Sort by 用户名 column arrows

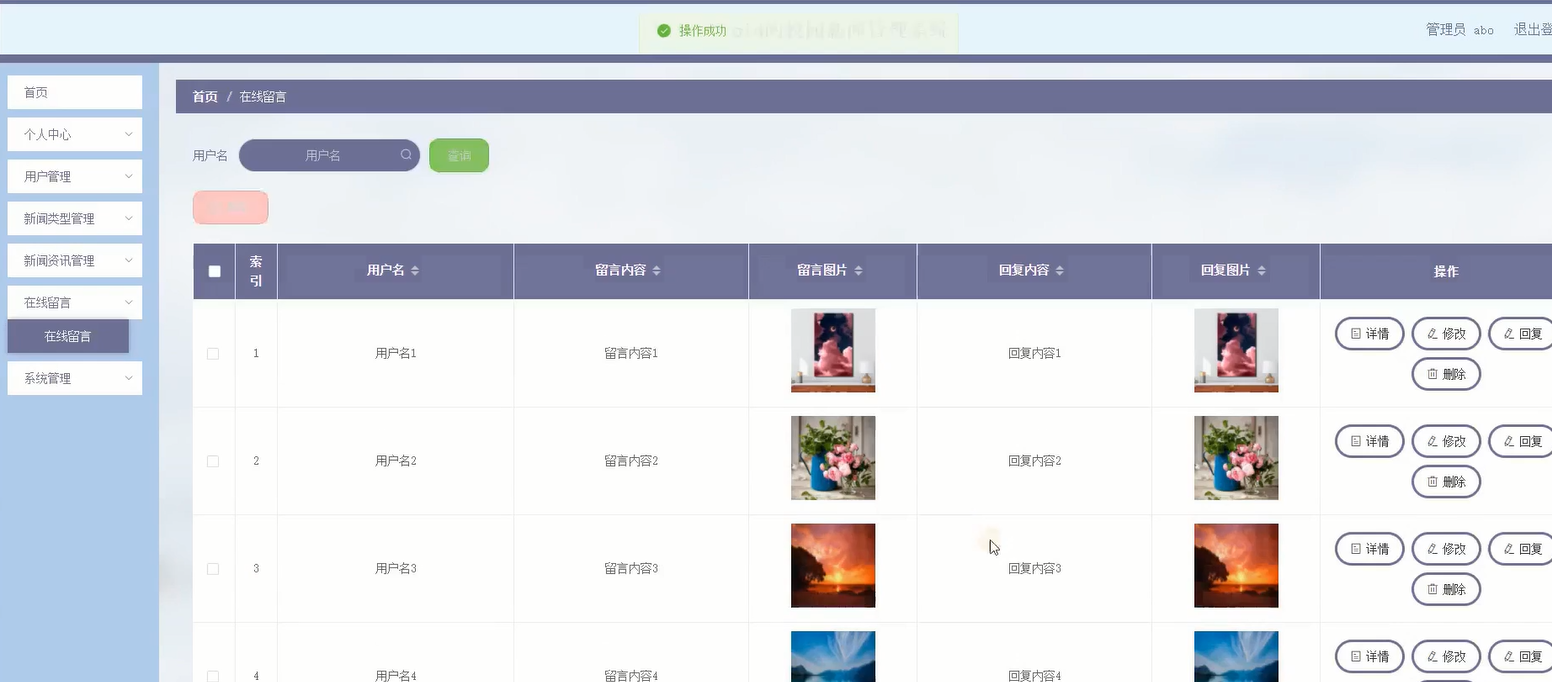415,271
